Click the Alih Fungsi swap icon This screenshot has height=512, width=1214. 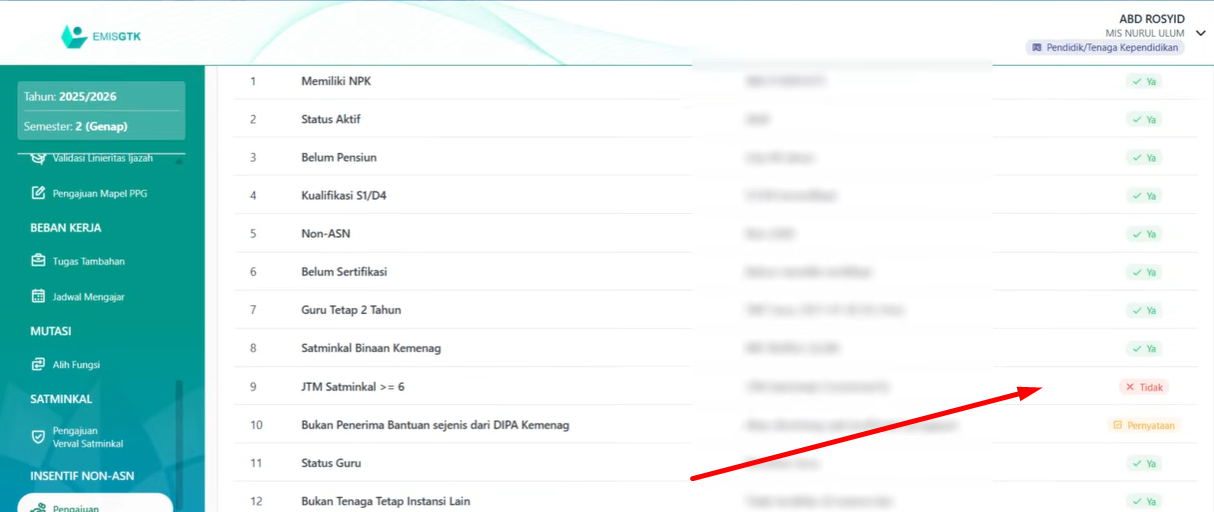39,365
